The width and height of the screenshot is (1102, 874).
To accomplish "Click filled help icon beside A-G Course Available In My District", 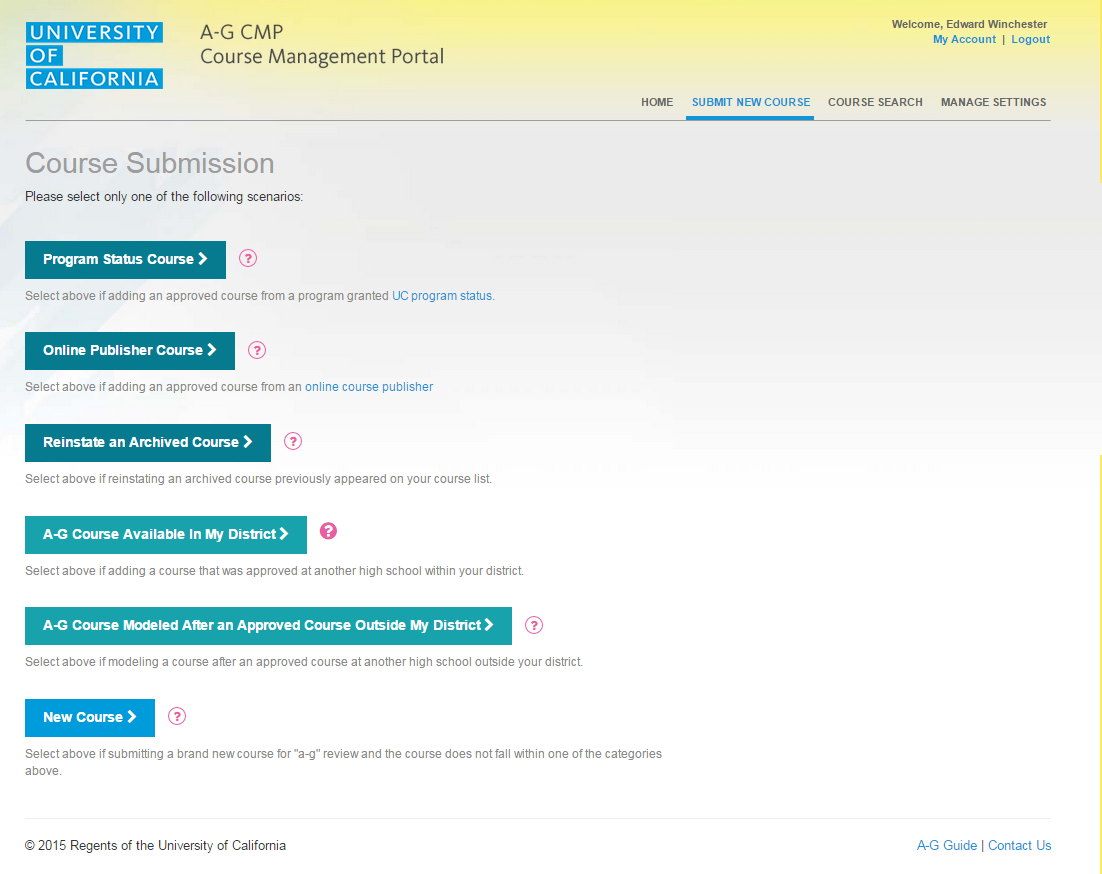I will pos(328,531).
